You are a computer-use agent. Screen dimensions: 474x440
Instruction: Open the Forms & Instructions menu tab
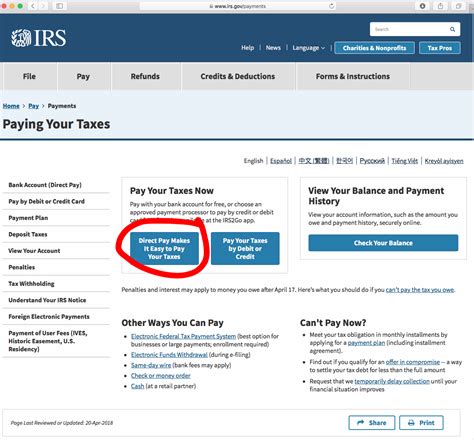353,76
